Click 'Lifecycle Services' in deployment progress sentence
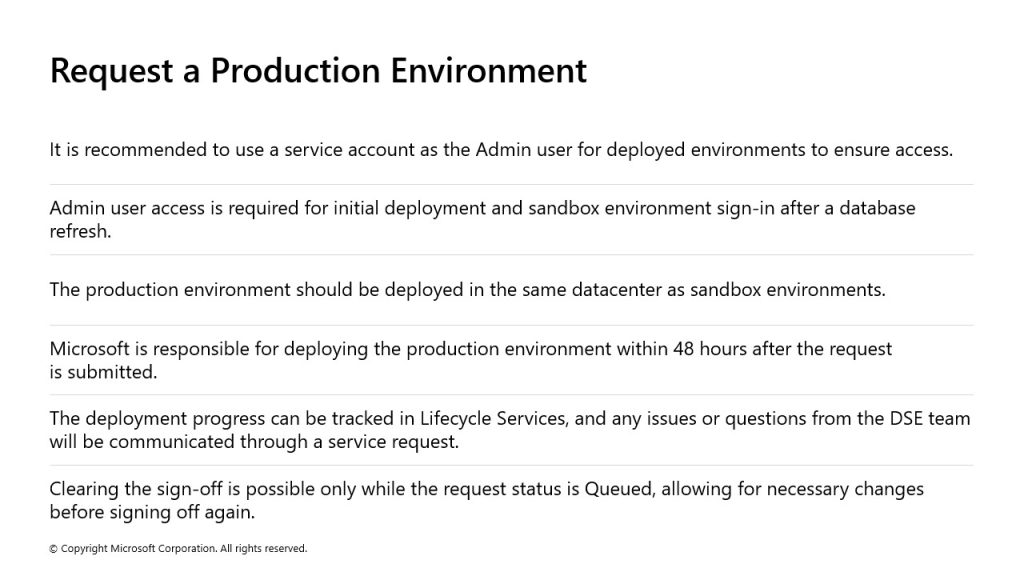This screenshot has height=576, width=1024. tap(493, 419)
